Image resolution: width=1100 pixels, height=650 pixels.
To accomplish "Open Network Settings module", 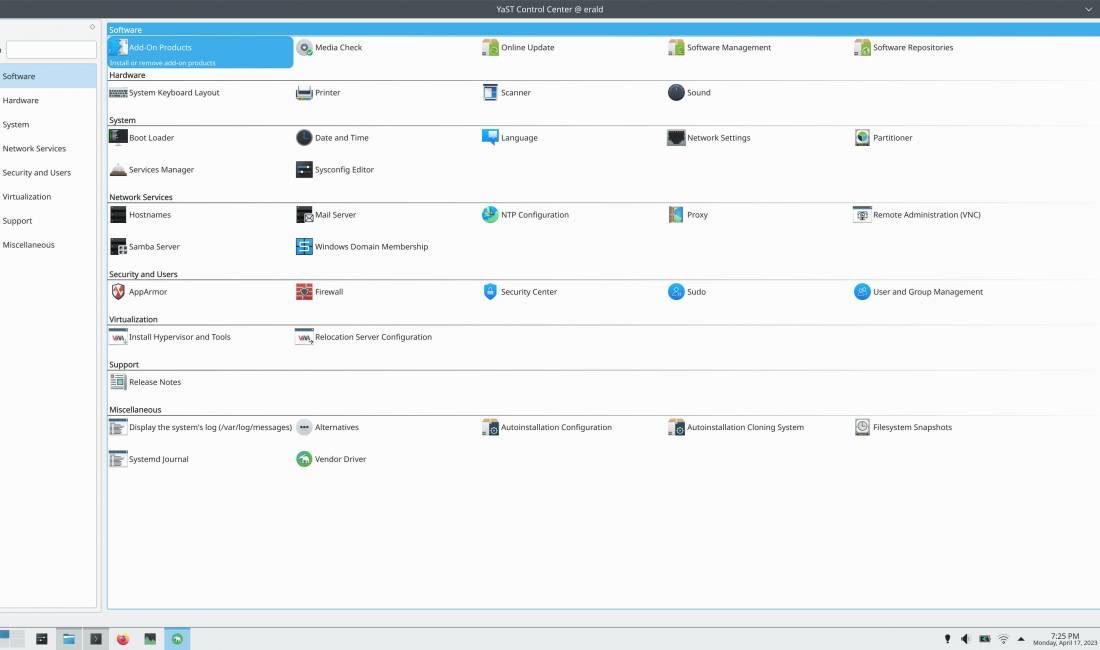I will (709, 137).
